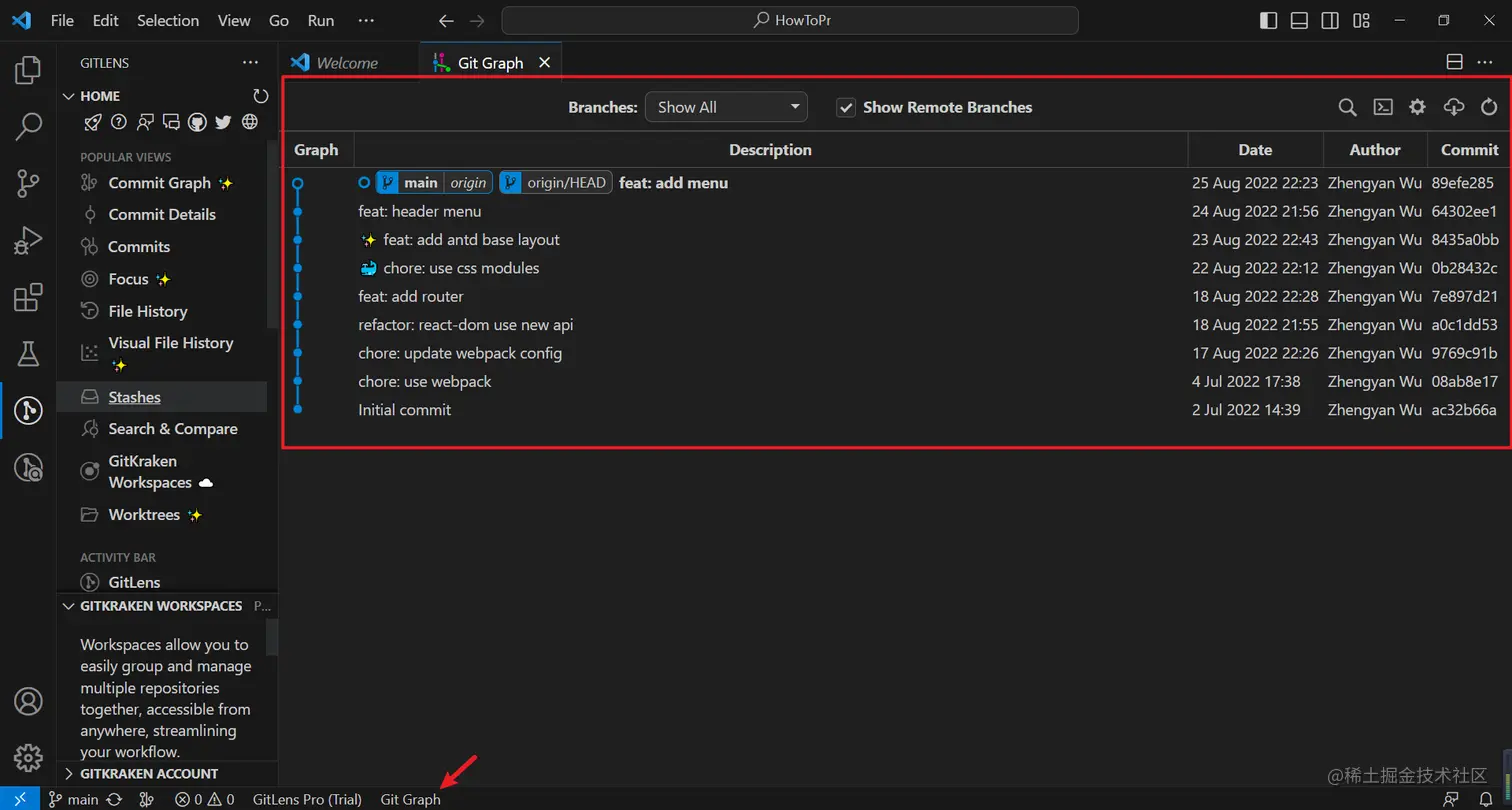Open notifications bell in status bar
This screenshot has height=810, width=1512.
coord(1486,799)
